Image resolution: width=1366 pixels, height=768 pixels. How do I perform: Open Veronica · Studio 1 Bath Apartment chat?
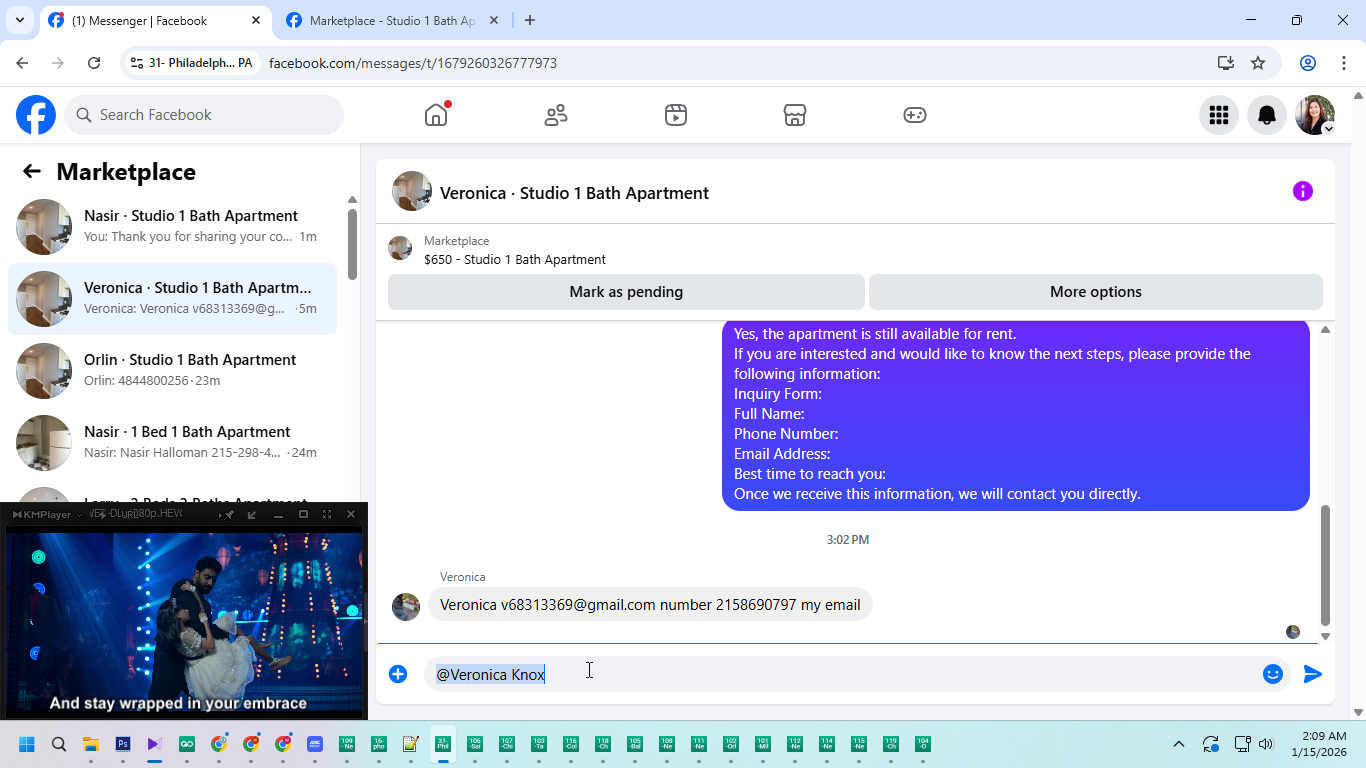pyautogui.click(x=172, y=298)
